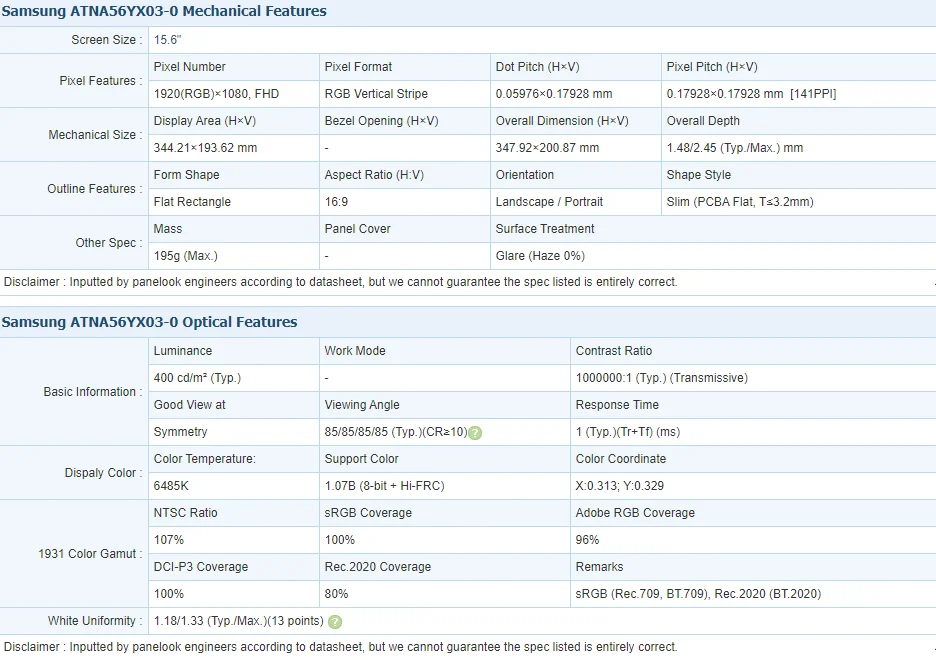Click the 1931 Color Gamut row label
Screen dimensions: 936x660
(x=90, y=554)
